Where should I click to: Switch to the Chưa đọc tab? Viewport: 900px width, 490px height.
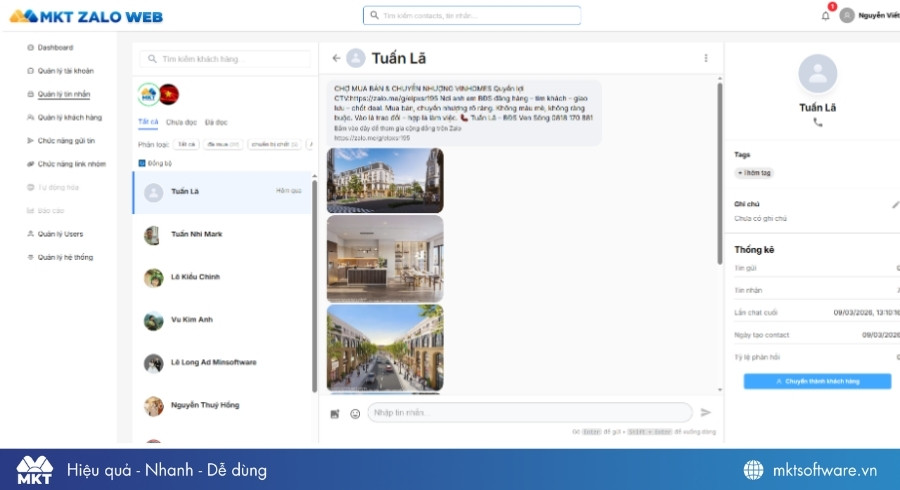pos(181,122)
